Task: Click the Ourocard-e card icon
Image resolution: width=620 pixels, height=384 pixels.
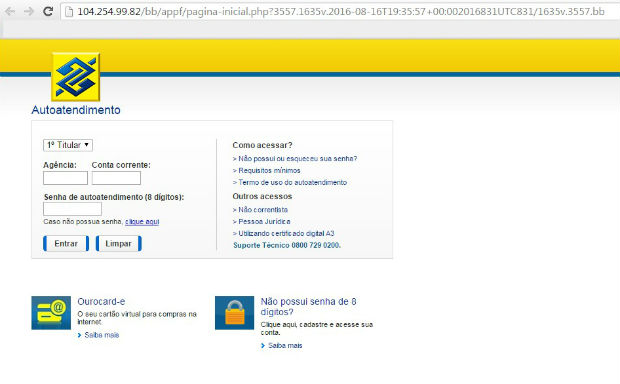Action: click(51, 313)
